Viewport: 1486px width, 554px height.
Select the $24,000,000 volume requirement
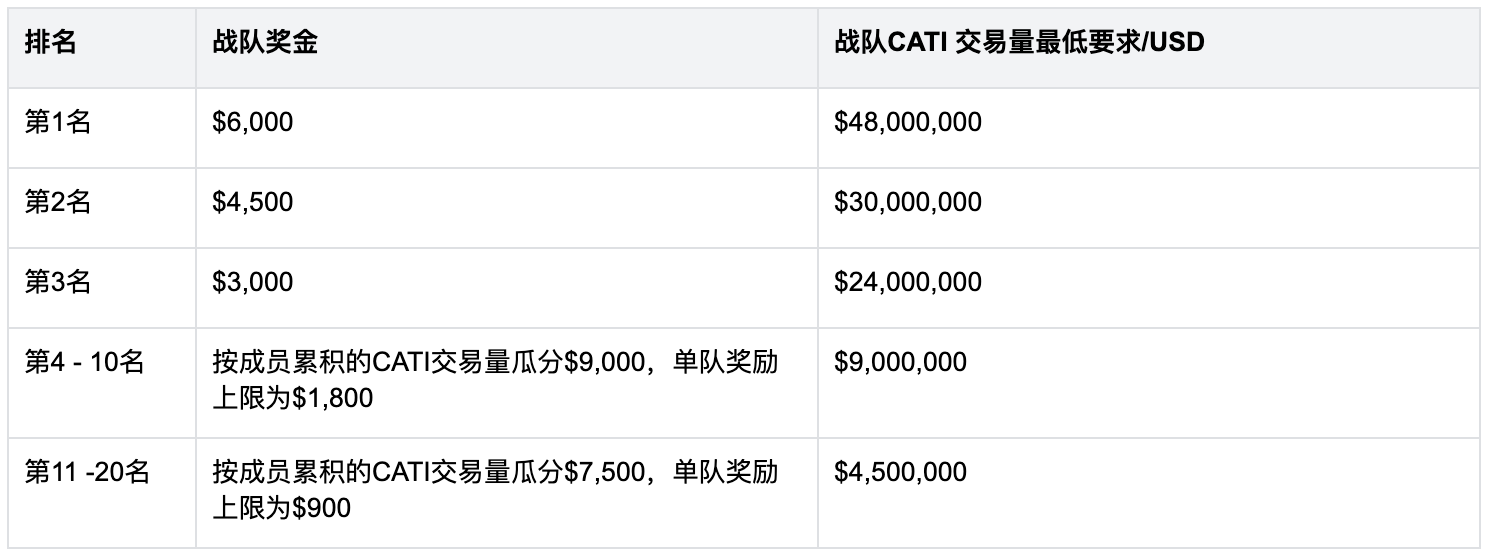click(x=908, y=282)
